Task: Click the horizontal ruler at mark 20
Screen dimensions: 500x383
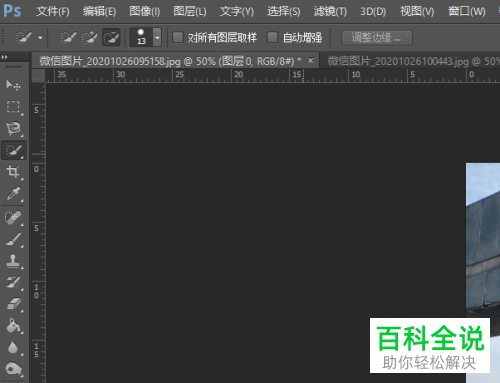Action: [238, 75]
